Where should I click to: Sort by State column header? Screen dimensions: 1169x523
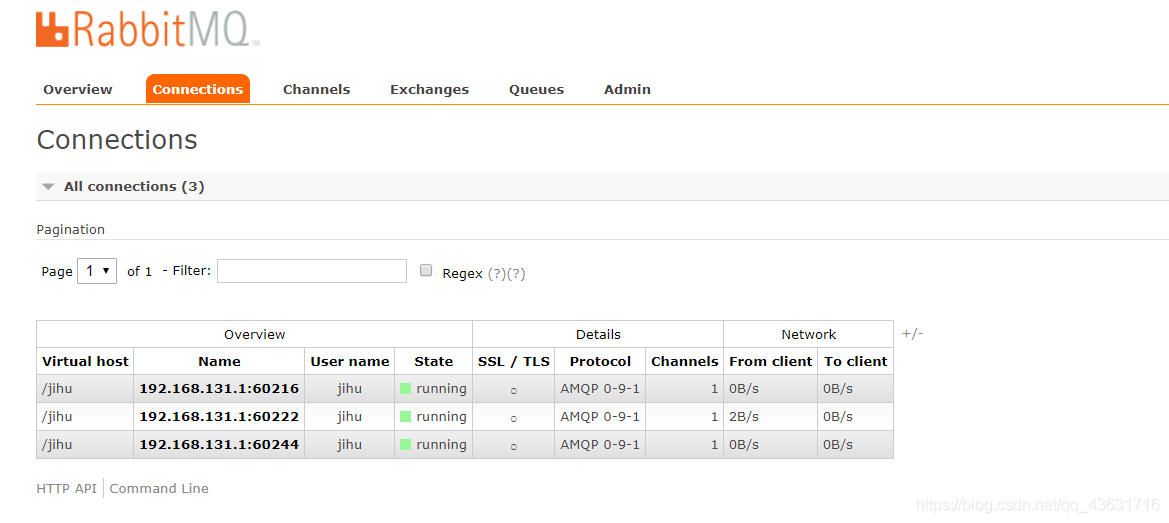coord(433,361)
